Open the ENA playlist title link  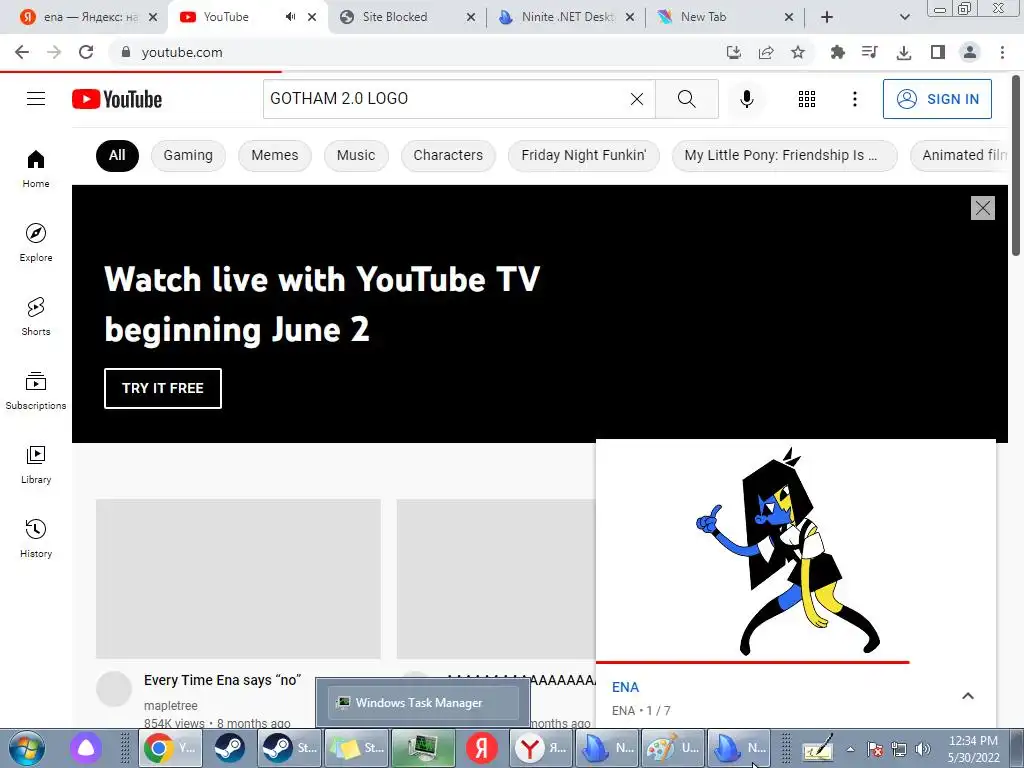pyautogui.click(x=625, y=687)
